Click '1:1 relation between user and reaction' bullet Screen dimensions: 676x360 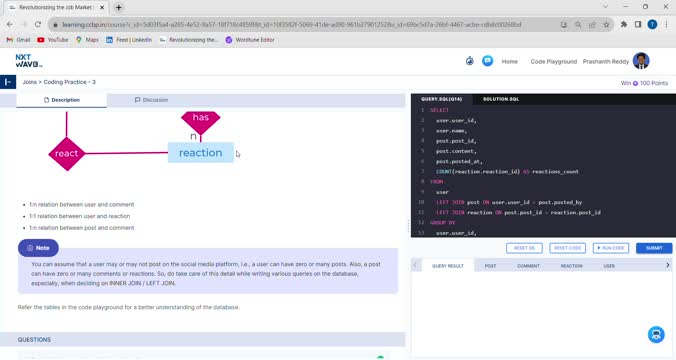coord(79,216)
